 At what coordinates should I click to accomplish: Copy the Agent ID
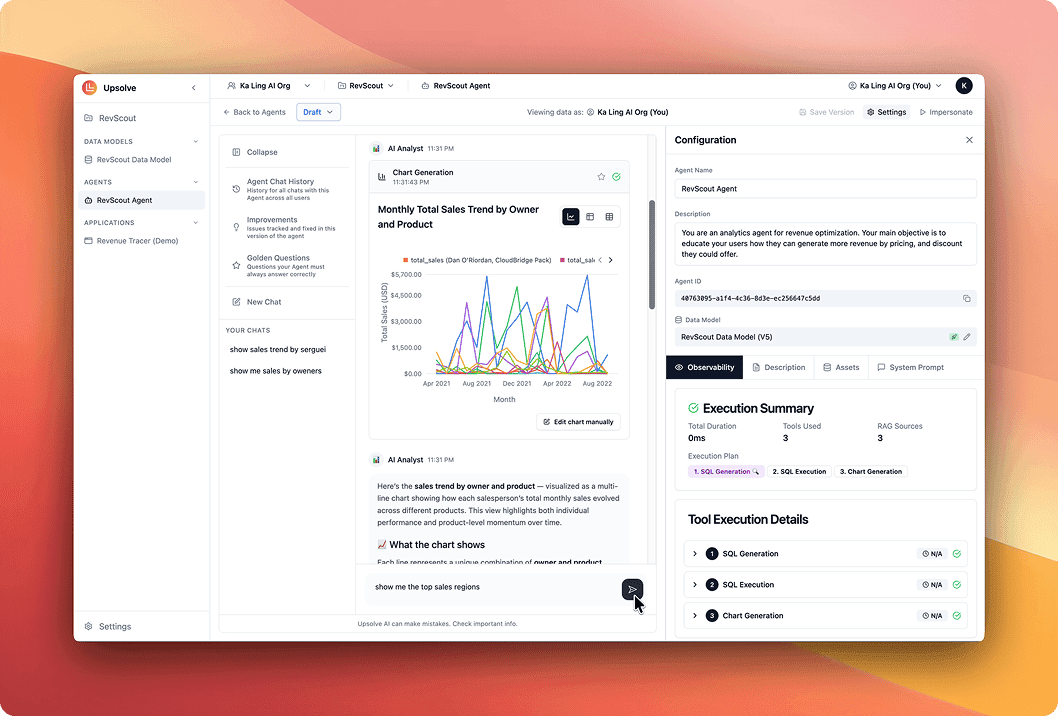(967, 298)
